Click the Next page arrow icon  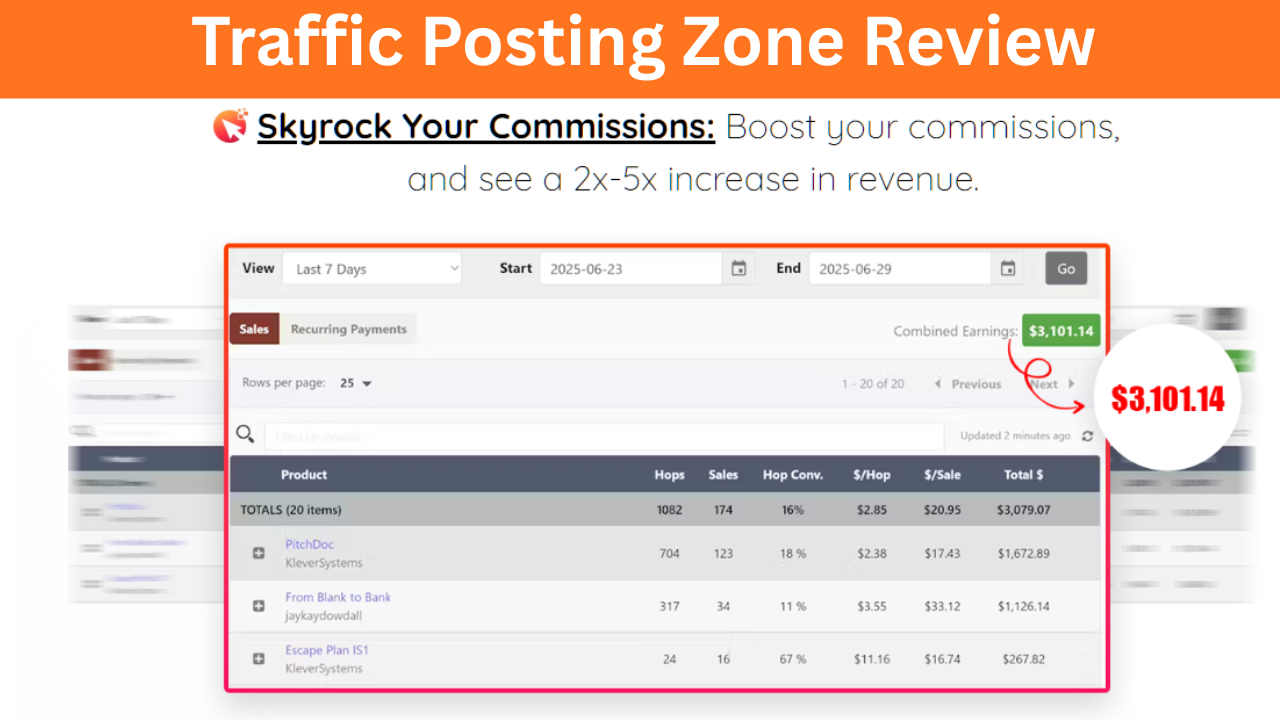coord(1071,384)
